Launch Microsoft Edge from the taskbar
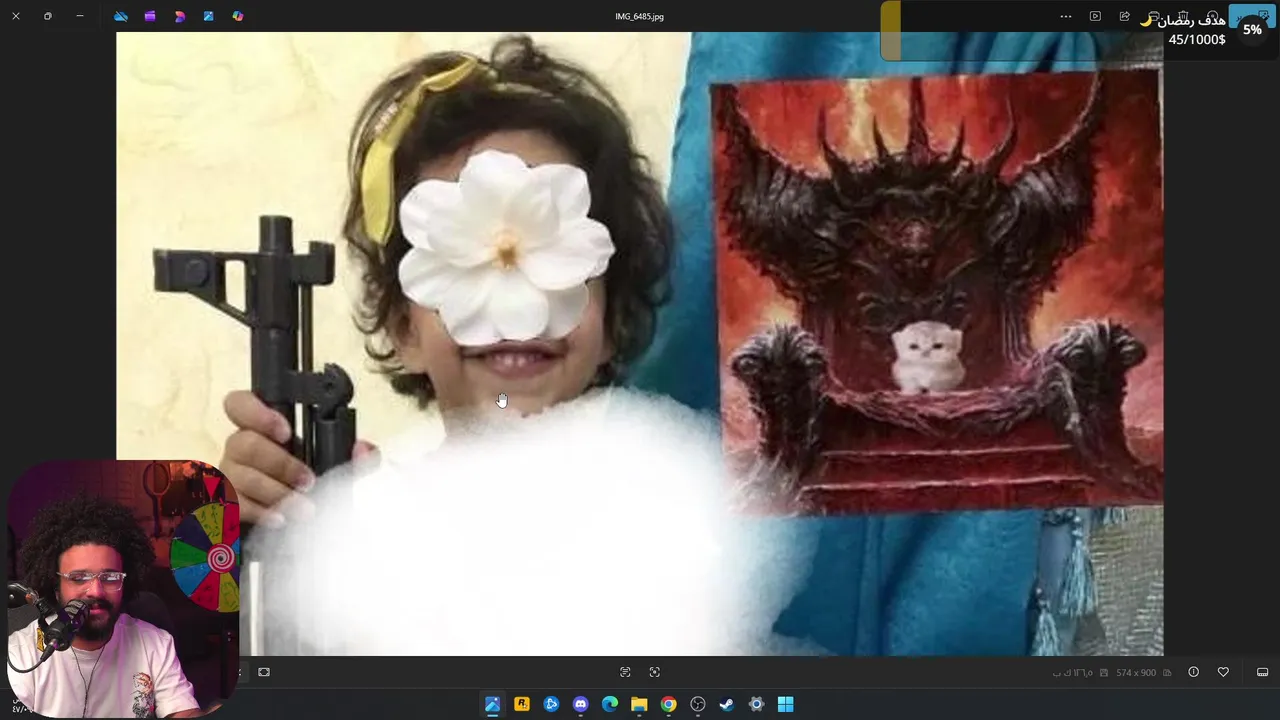Image resolution: width=1280 pixels, height=720 pixels. 610,704
